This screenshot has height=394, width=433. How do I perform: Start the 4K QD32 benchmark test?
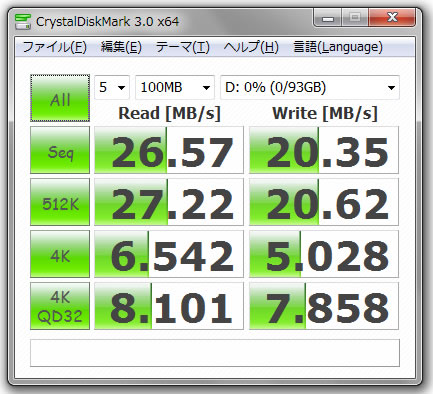[60, 306]
